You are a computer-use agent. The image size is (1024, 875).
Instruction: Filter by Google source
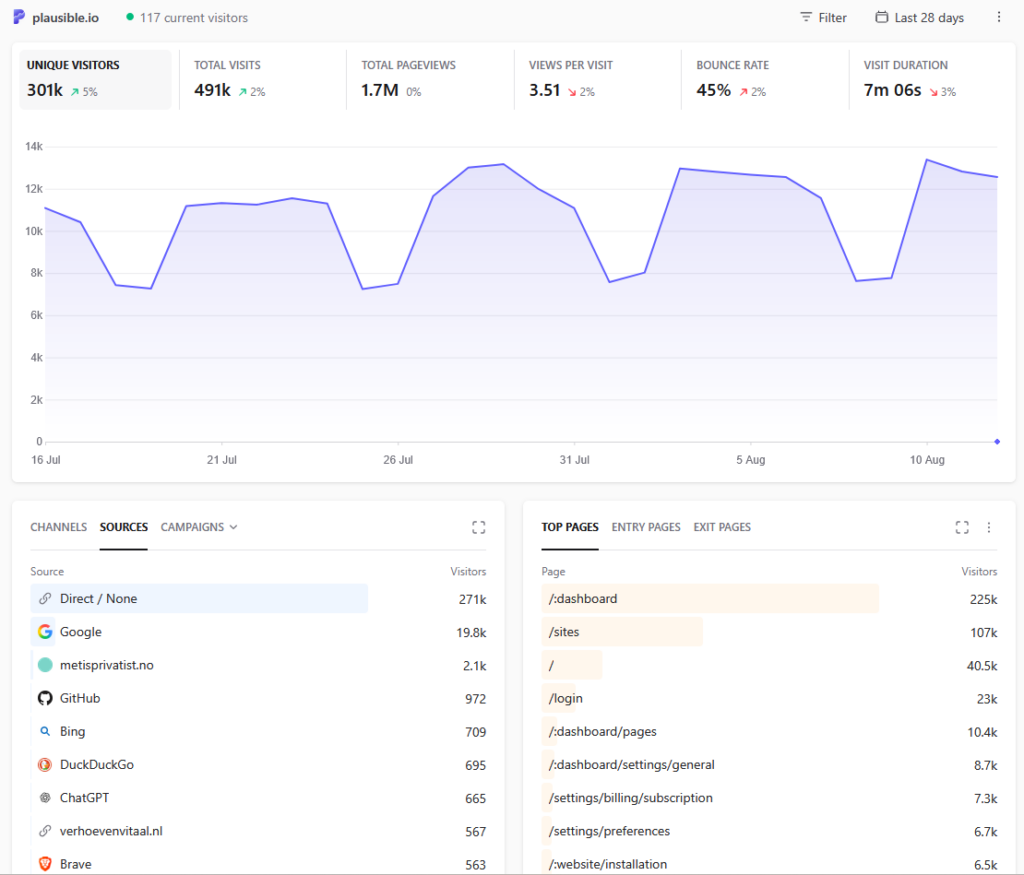tap(80, 632)
